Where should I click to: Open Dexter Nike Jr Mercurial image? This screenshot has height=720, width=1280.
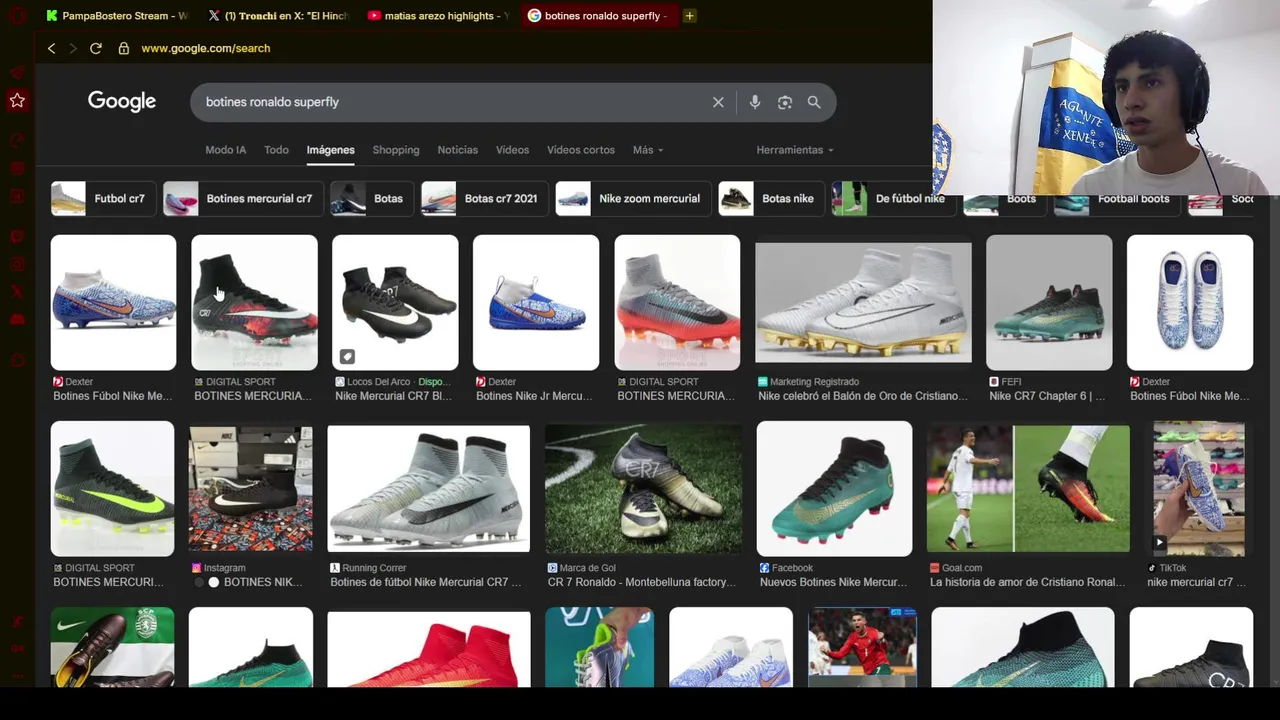[536, 303]
